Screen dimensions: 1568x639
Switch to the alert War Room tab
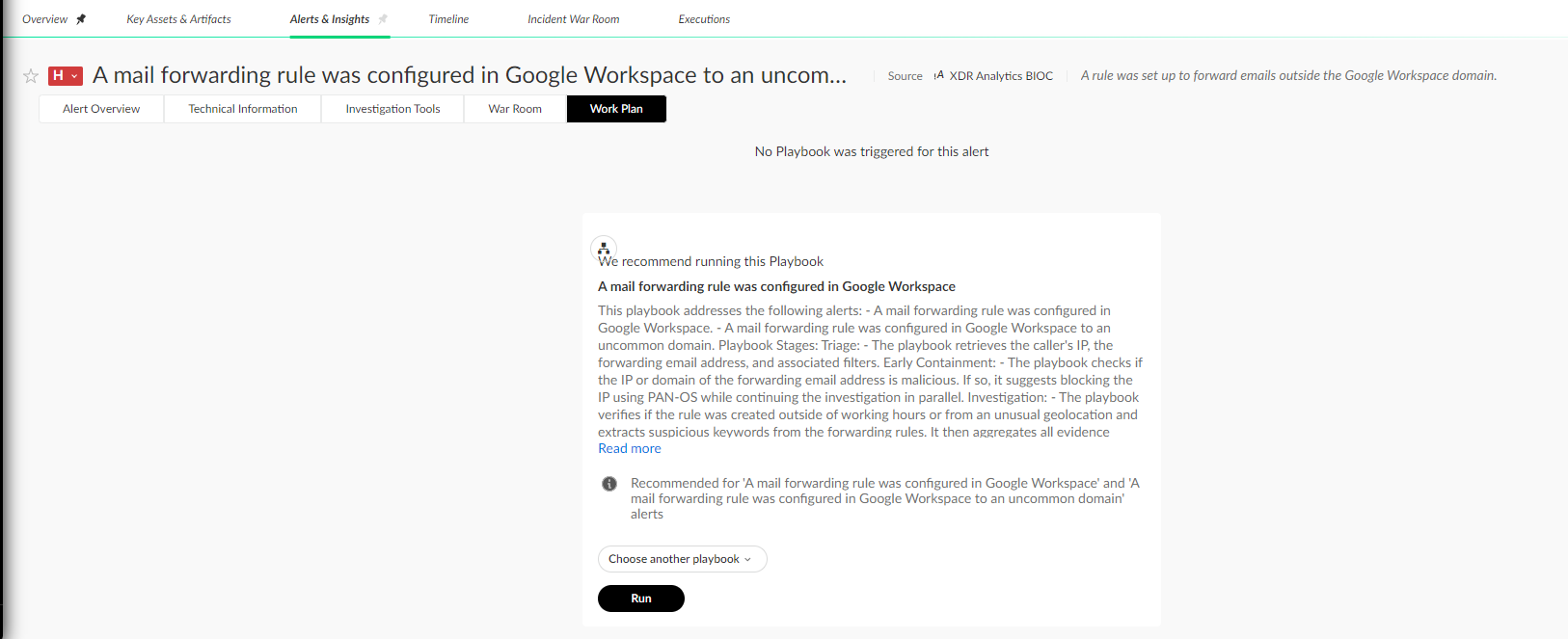[515, 109]
